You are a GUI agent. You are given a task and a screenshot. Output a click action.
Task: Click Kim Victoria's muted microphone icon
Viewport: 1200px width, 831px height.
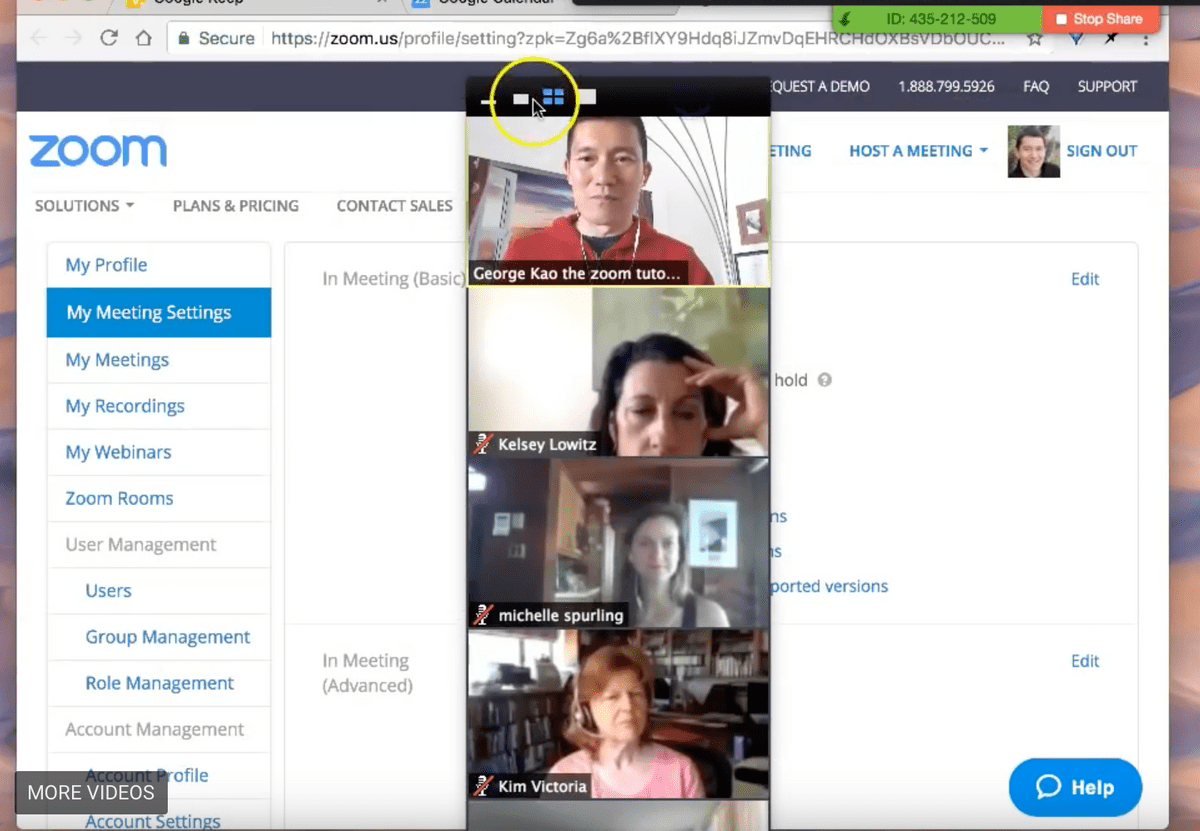483,786
